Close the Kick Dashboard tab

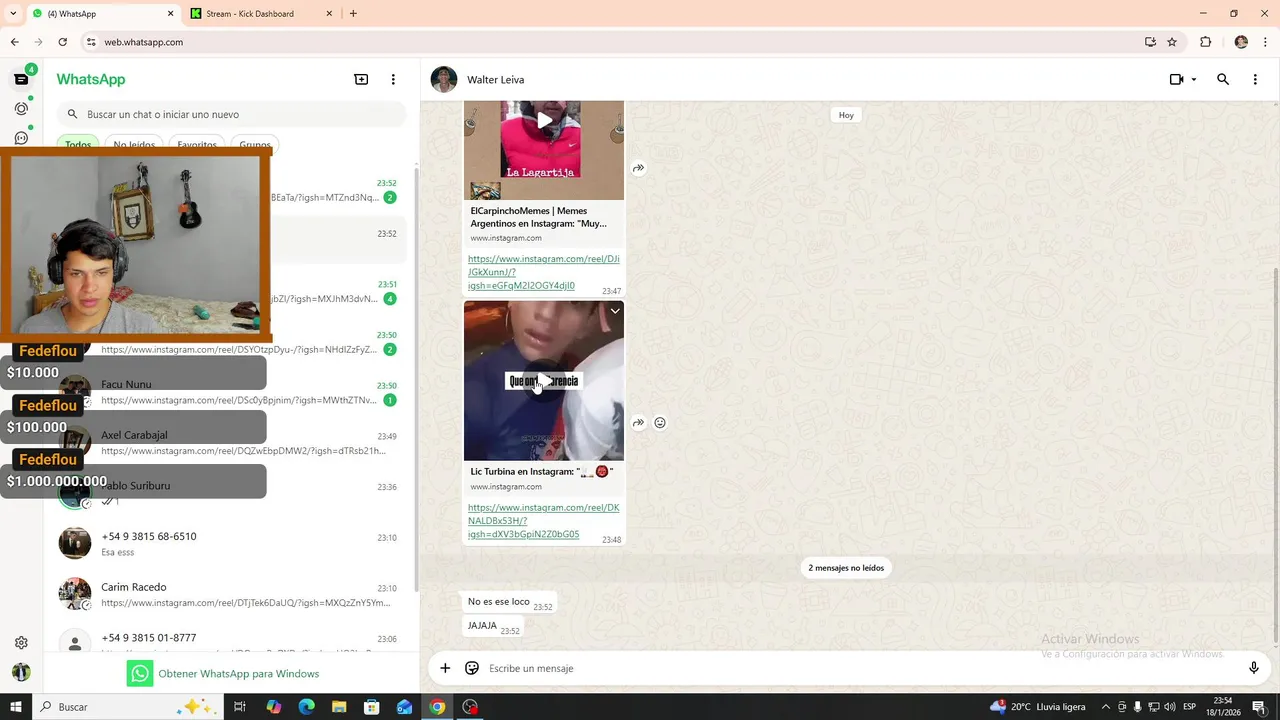329,14
